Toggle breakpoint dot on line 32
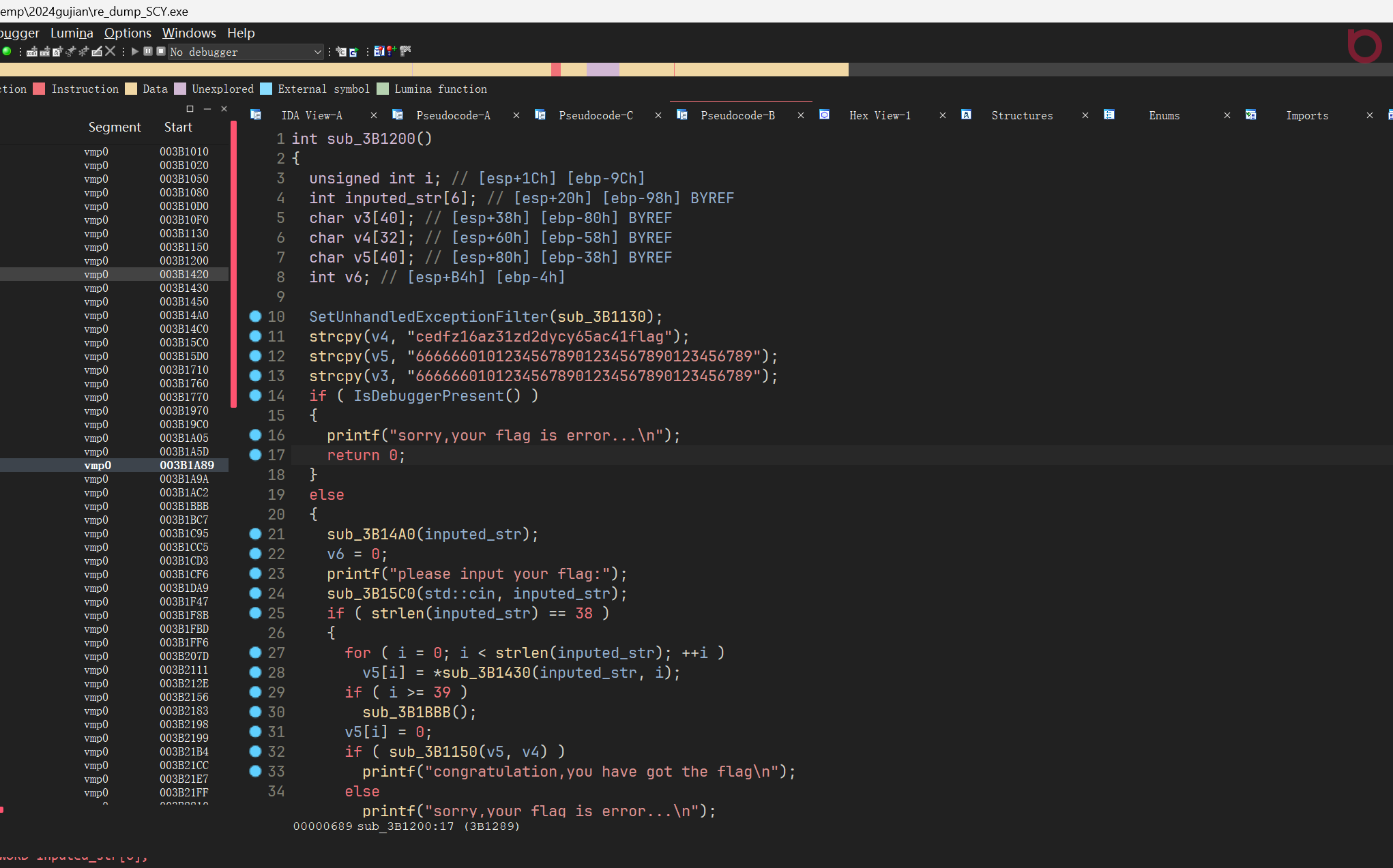 click(255, 751)
